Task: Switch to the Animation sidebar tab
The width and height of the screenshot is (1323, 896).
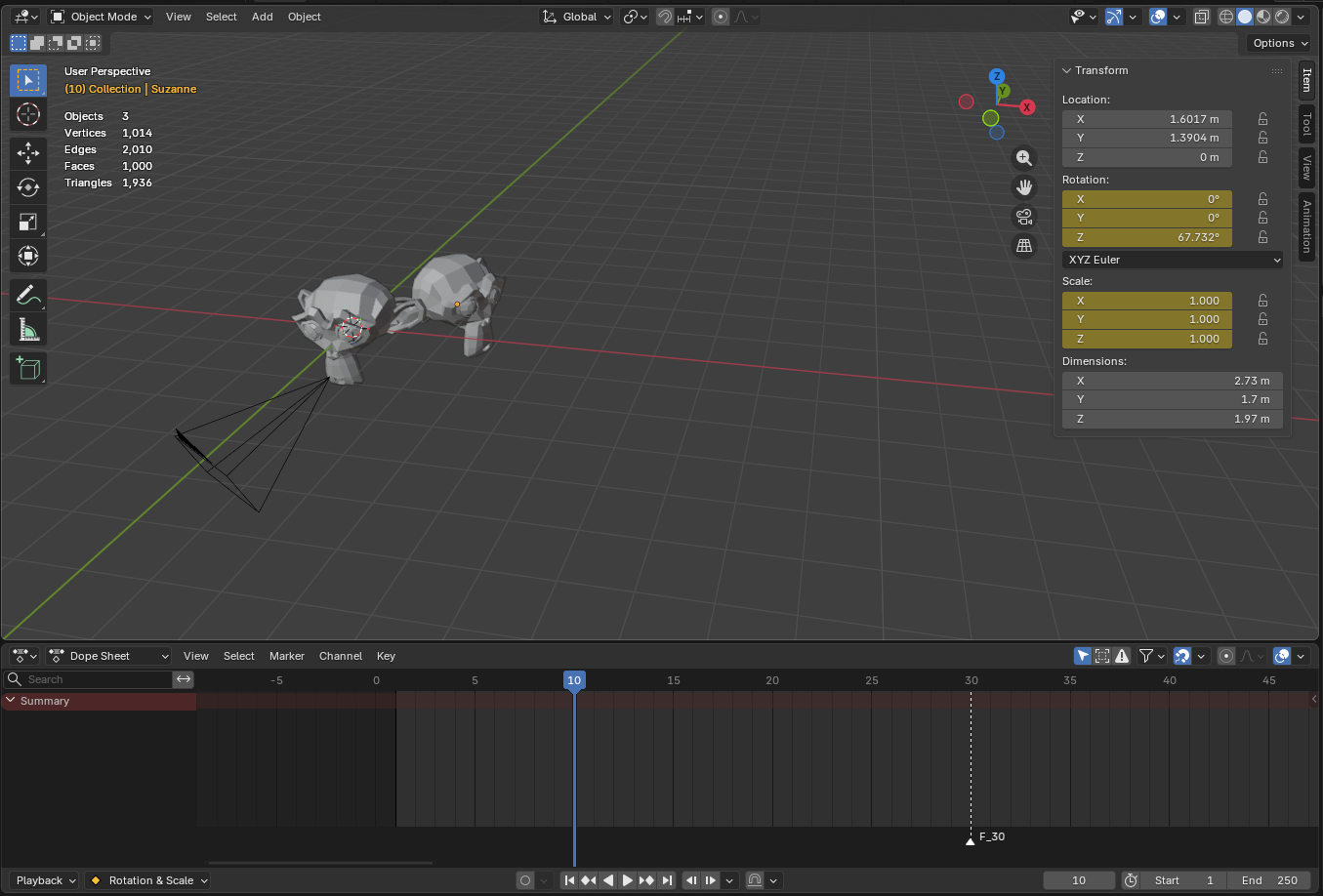Action: pyautogui.click(x=1306, y=226)
